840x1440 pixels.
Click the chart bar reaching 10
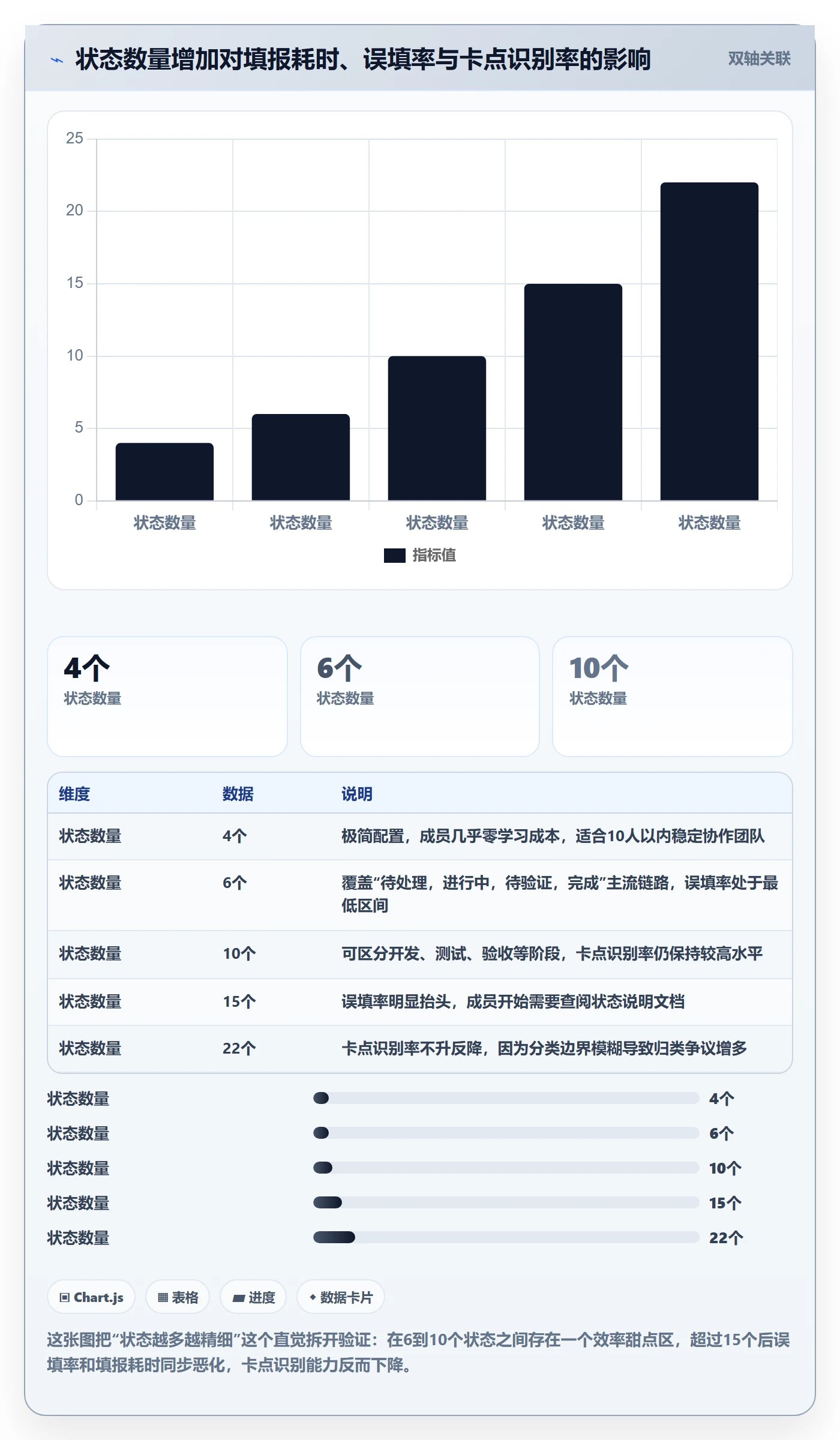(x=437, y=428)
